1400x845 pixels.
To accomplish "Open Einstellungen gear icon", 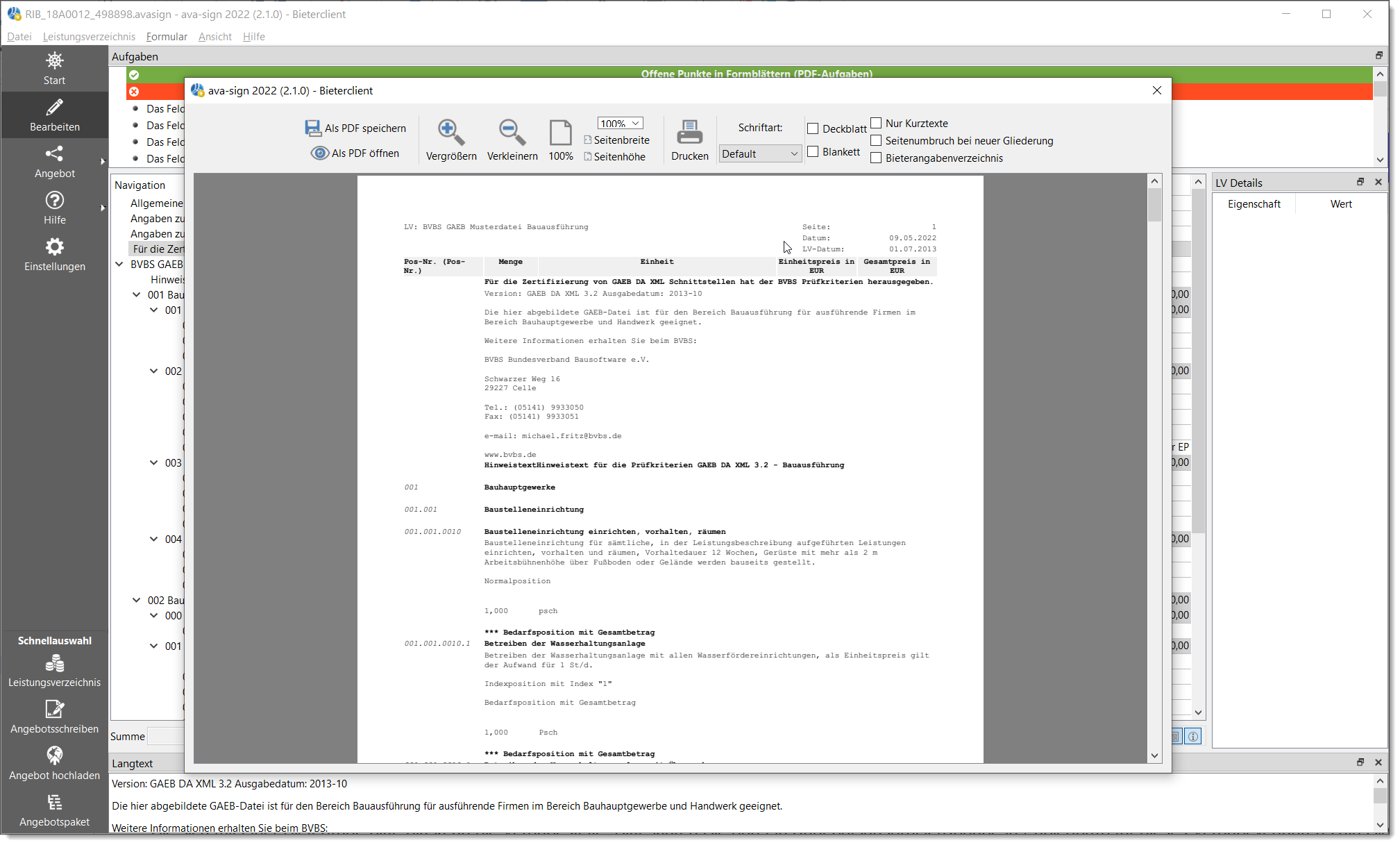I will (x=54, y=246).
